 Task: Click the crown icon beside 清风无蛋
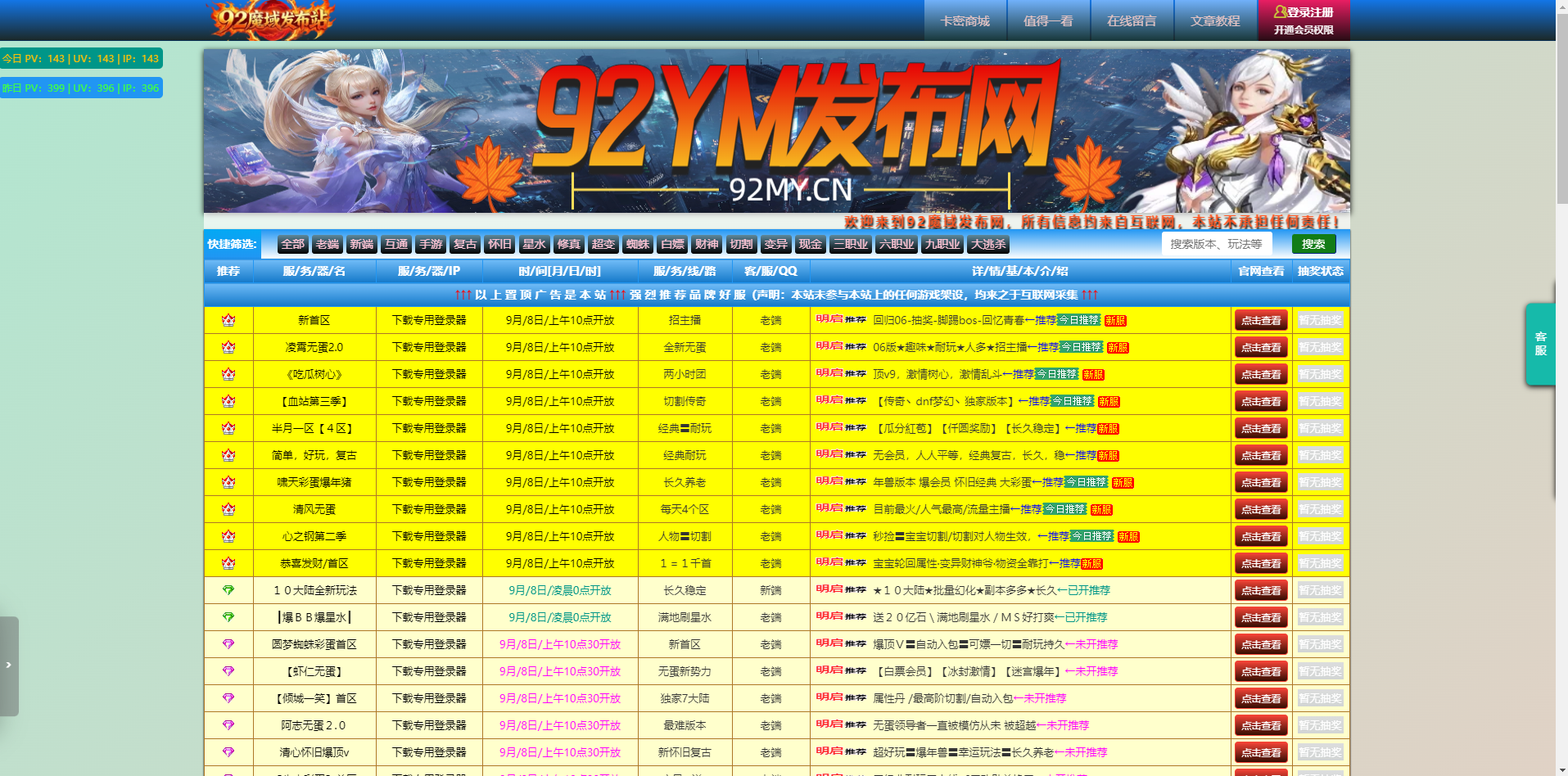click(228, 509)
